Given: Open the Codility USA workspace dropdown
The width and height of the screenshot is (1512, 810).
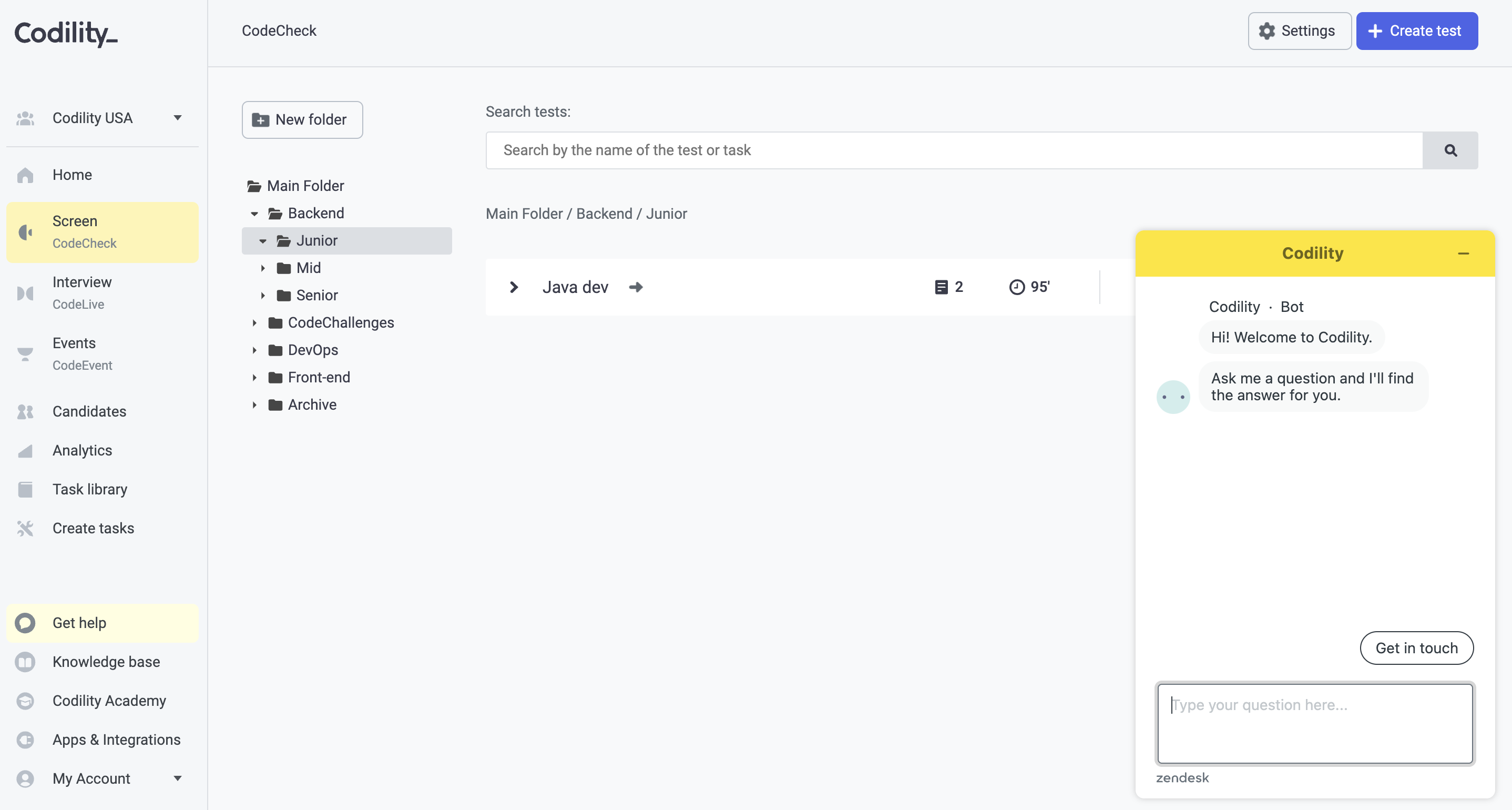Looking at the screenshot, I should [177, 117].
